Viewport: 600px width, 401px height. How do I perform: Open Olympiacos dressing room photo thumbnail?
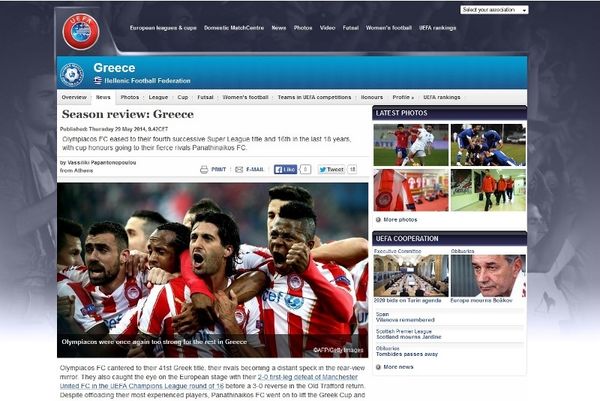(411, 190)
